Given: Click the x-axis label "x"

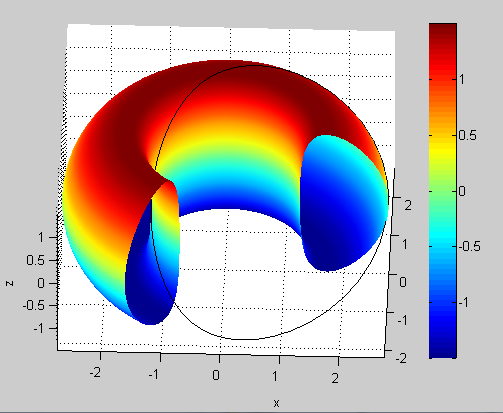Looking at the screenshot, I should pos(276,404).
